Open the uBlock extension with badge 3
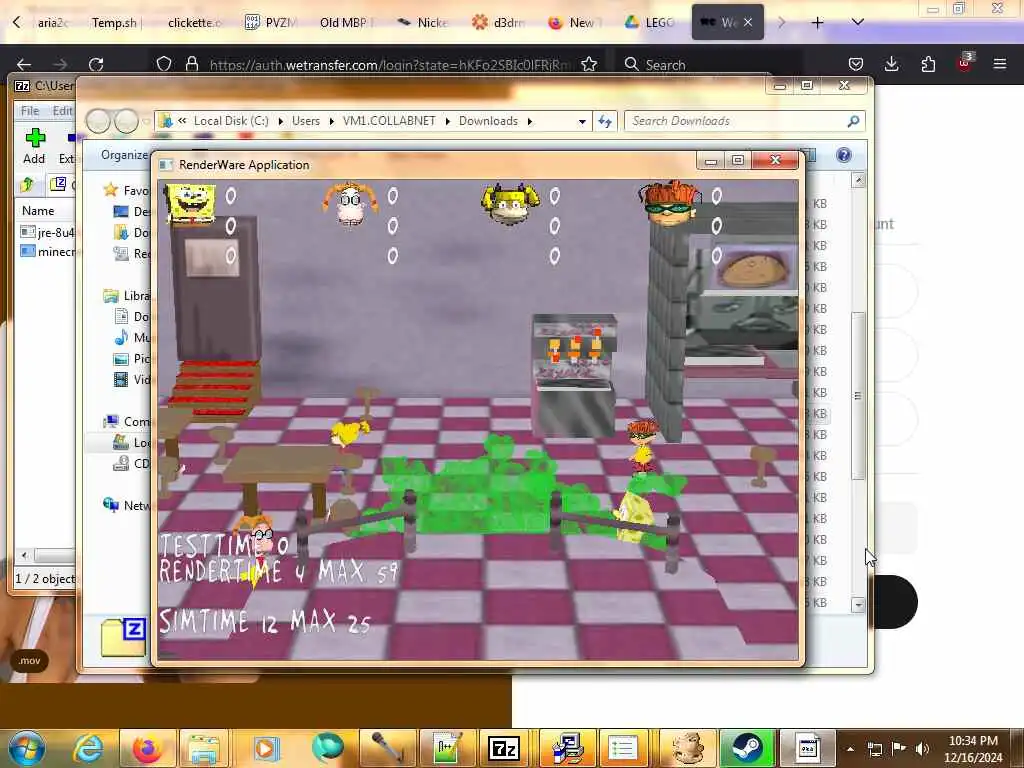The height and width of the screenshot is (768, 1024). tap(965, 63)
